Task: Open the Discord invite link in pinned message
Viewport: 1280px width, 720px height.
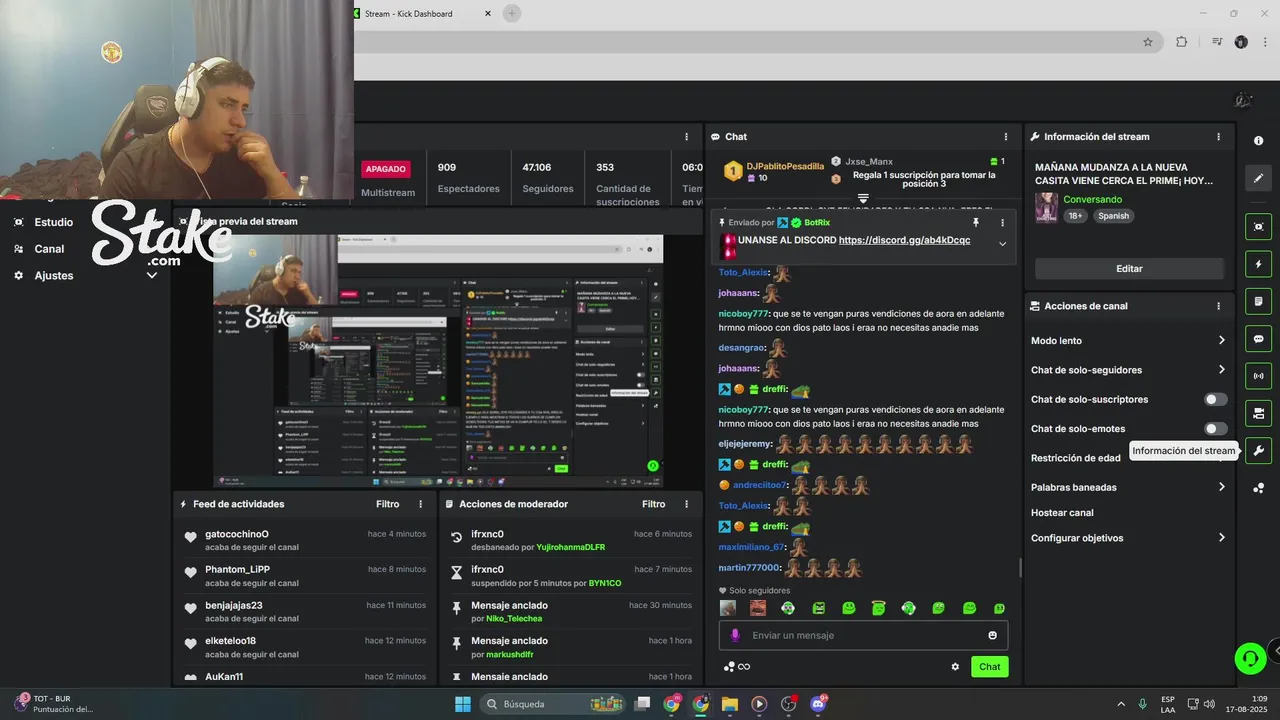Action: [x=904, y=240]
